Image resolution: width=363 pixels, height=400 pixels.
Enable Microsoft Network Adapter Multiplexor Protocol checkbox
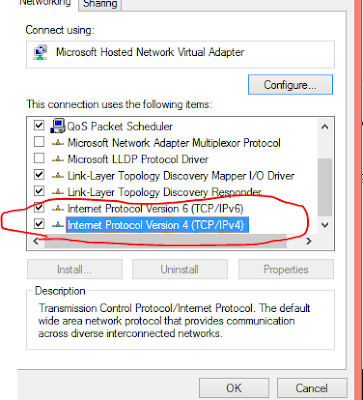[39, 142]
